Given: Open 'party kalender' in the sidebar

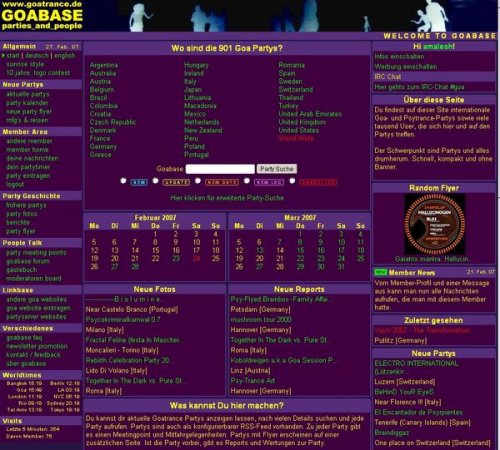Looking at the screenshot, I should tap(27, 103).
